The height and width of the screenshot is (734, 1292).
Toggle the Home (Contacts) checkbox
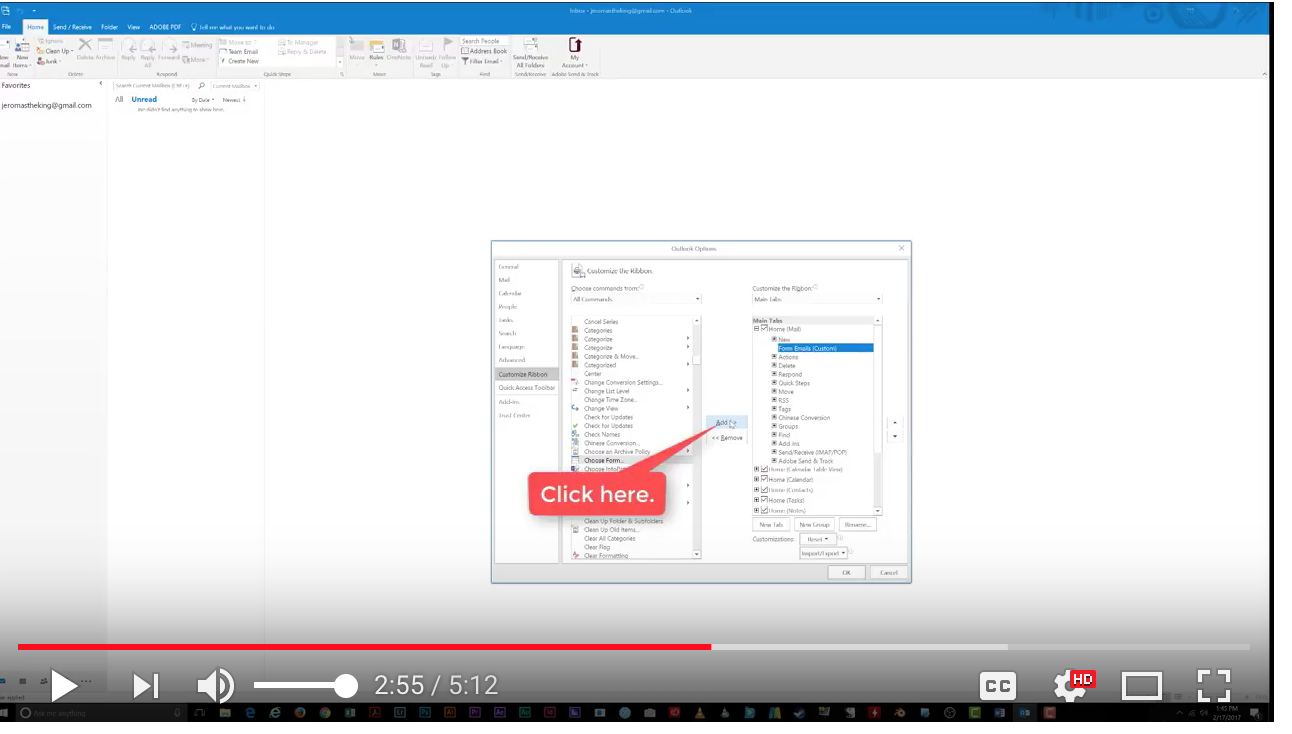[764, 490]
